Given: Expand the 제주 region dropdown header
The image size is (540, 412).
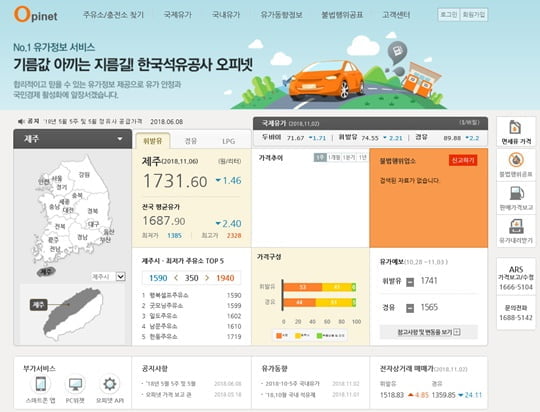Looking at the screenshot, I should coord(72,139).
